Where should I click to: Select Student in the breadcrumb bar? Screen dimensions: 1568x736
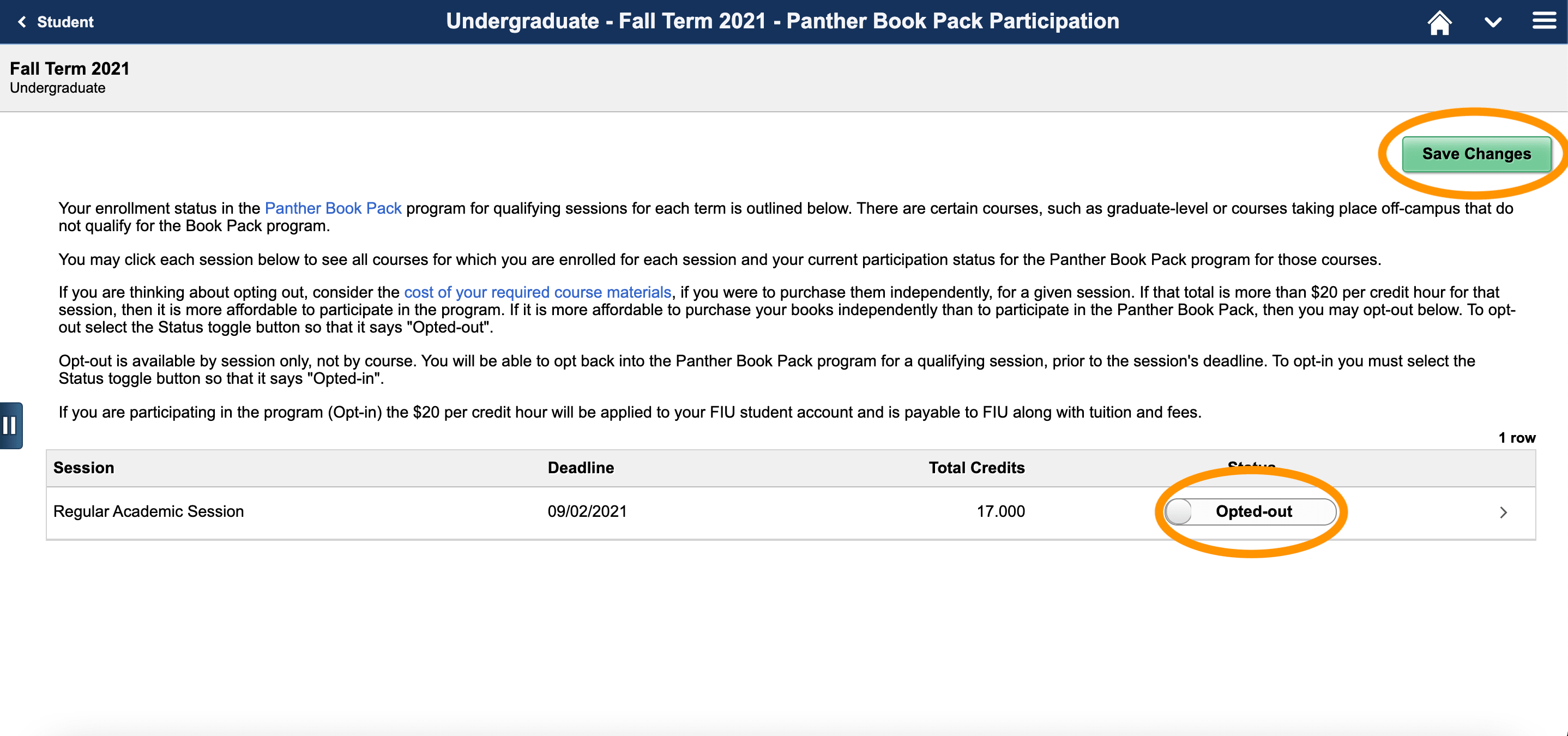click(65, 22)
